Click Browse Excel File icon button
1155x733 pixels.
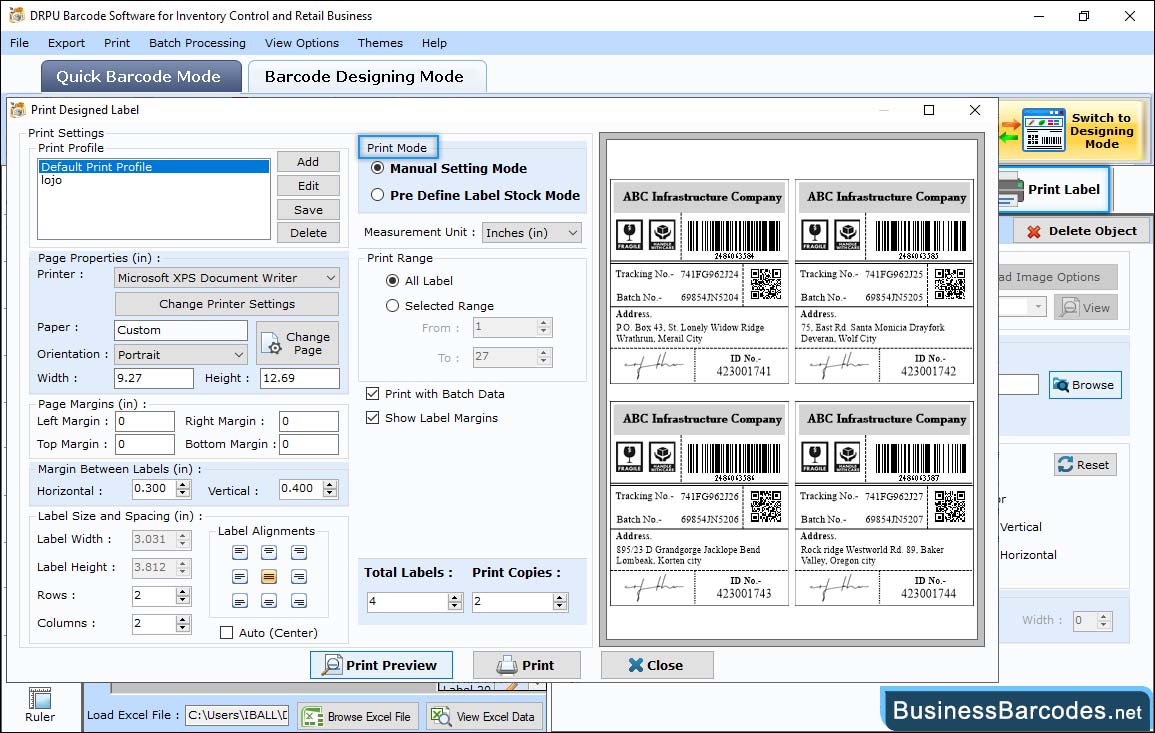358,716
